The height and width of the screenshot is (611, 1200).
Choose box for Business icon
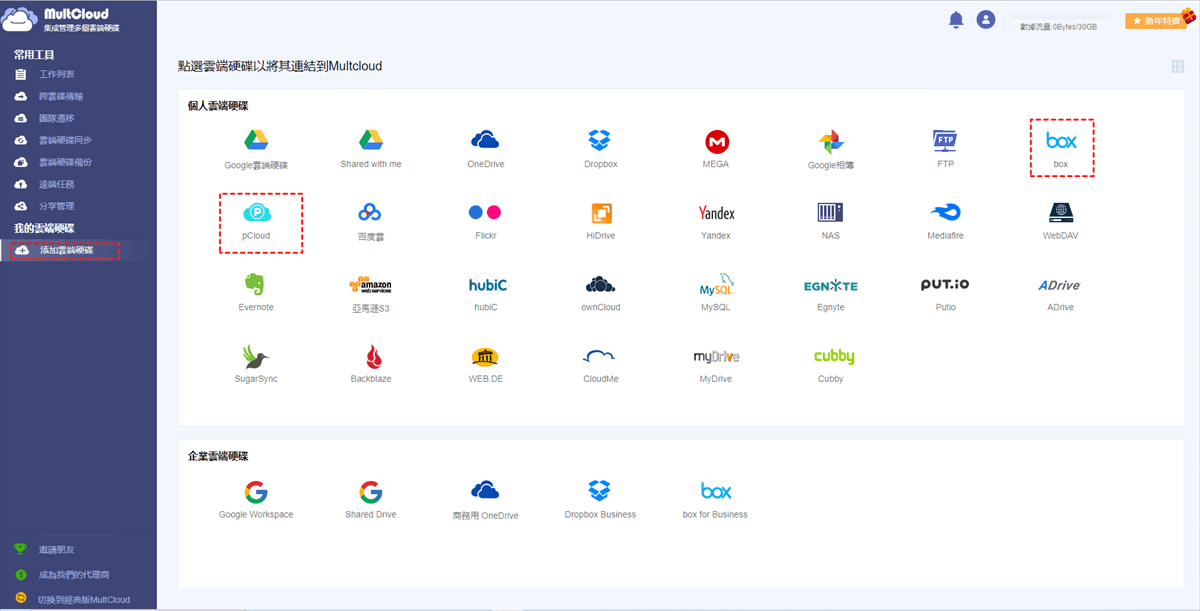(x=715, y=491)
